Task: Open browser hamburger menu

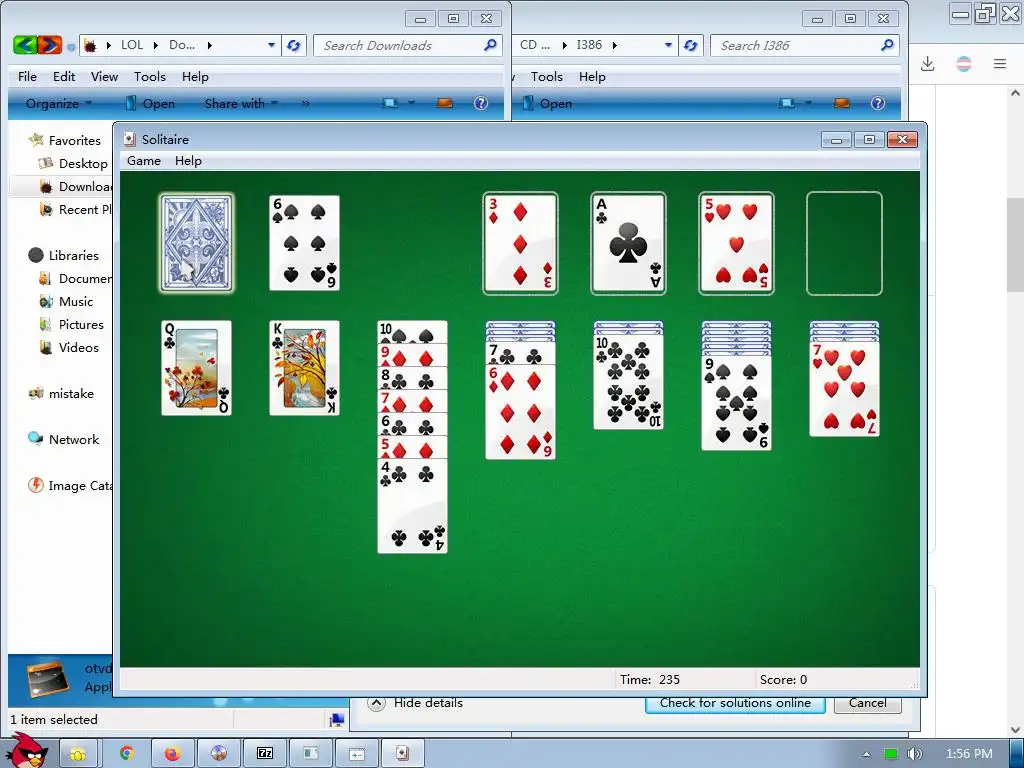Action: [1000, 63]
